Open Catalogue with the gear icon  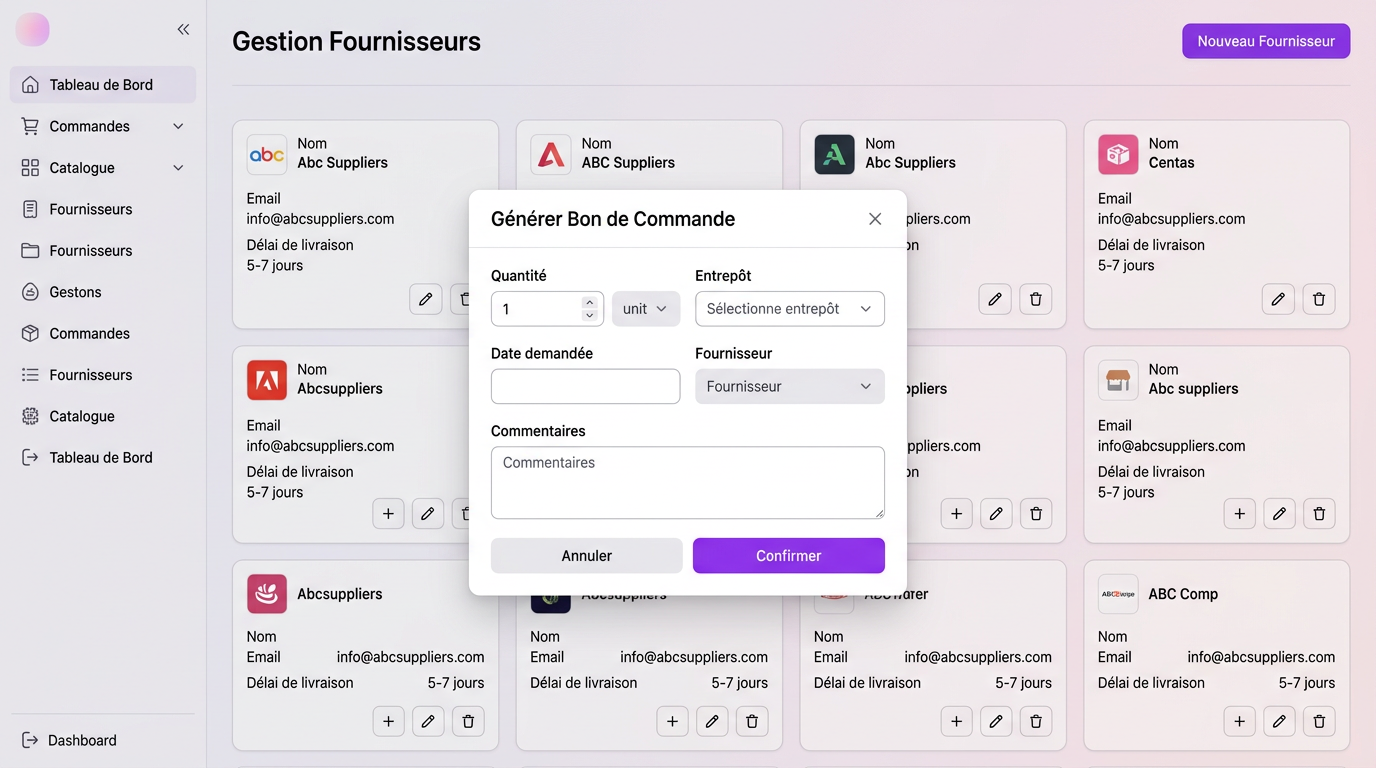[x=103, y=416]
